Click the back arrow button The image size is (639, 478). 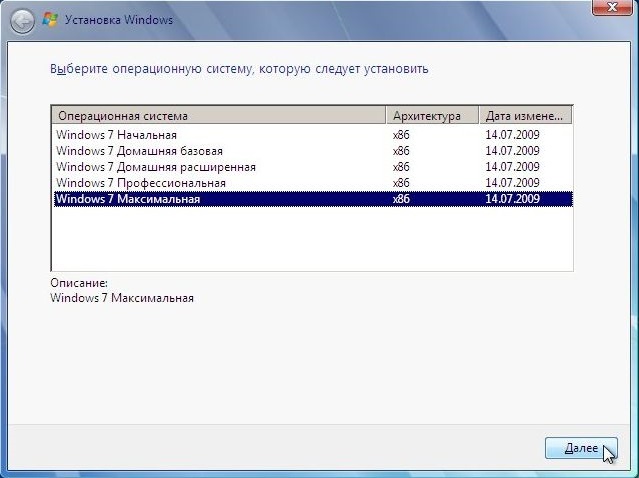pos(22,21)
